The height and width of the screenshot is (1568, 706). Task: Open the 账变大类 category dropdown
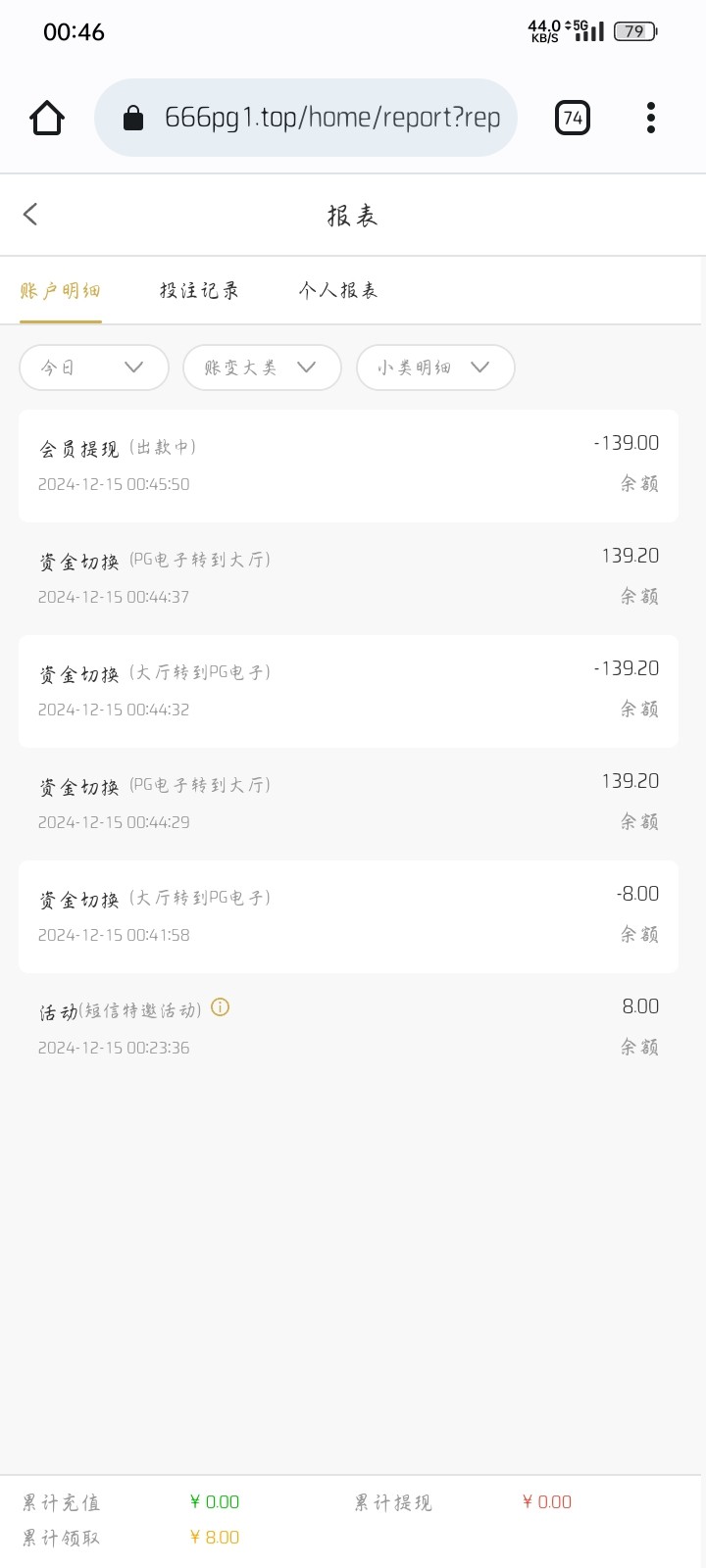tap(261, 367)
